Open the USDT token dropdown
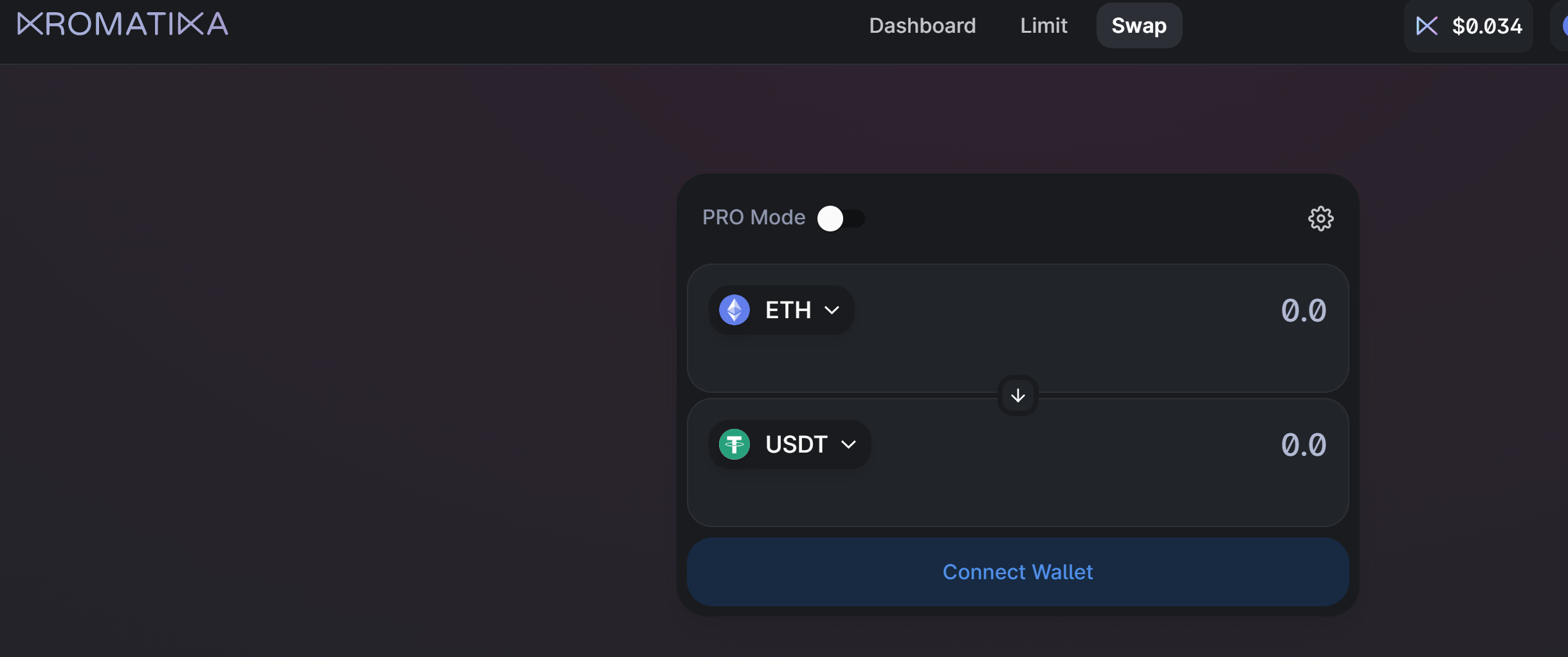 [x=790, y=444]
